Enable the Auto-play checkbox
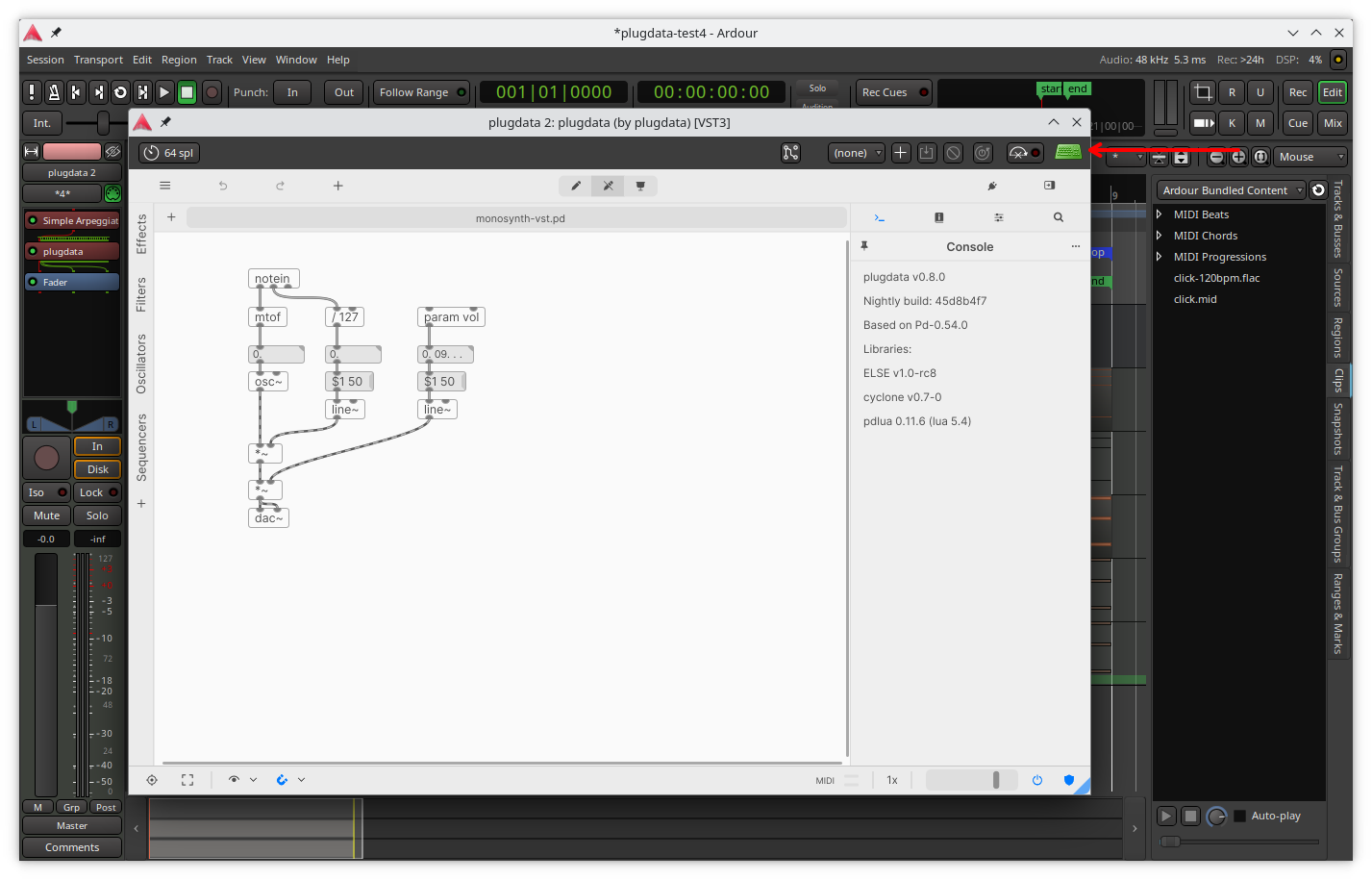The width and height of the screenshot is (1372, 880). click(1240, 816)
